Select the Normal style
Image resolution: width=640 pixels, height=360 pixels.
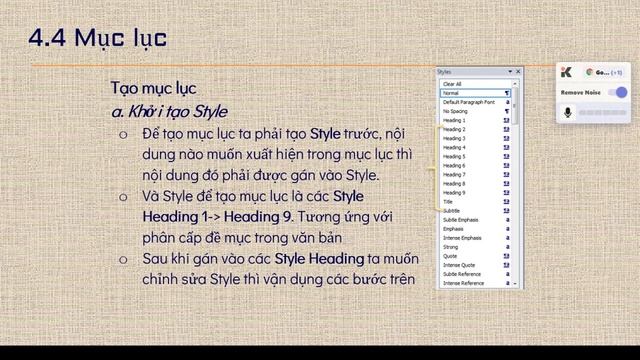[x=476, y=93]
